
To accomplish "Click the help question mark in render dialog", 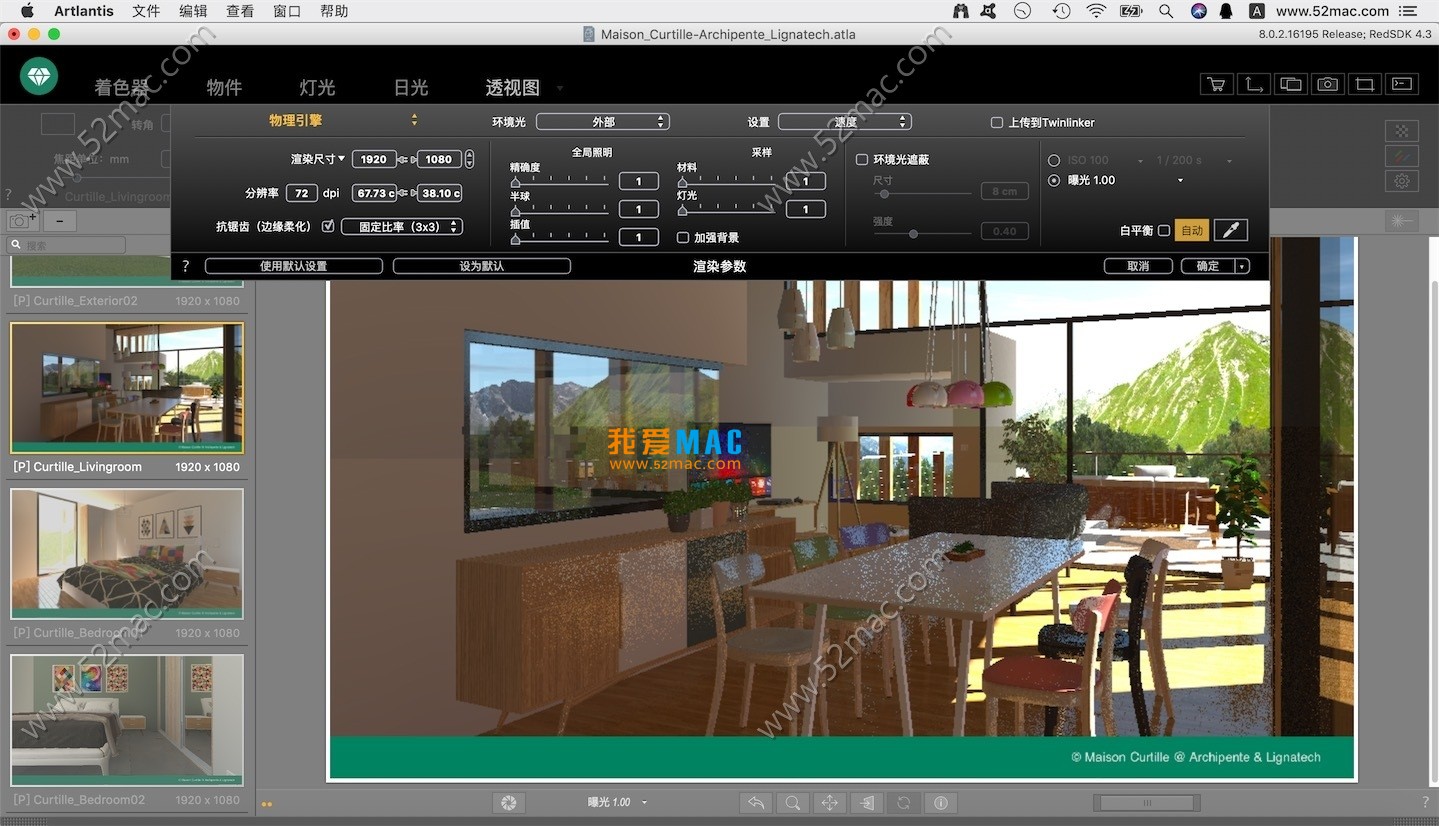I will tap(186, 266).
